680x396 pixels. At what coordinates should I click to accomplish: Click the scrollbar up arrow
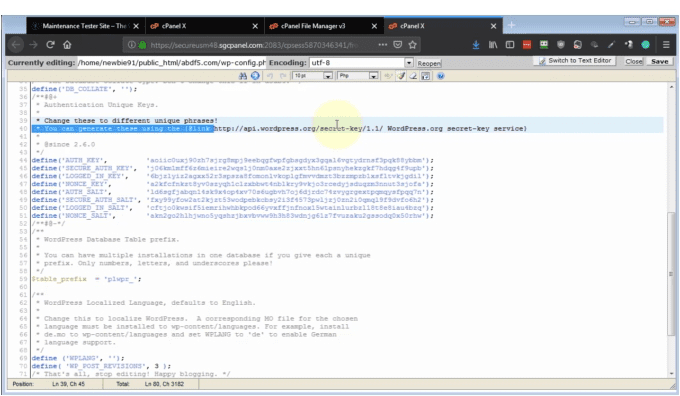coord(671,87)
